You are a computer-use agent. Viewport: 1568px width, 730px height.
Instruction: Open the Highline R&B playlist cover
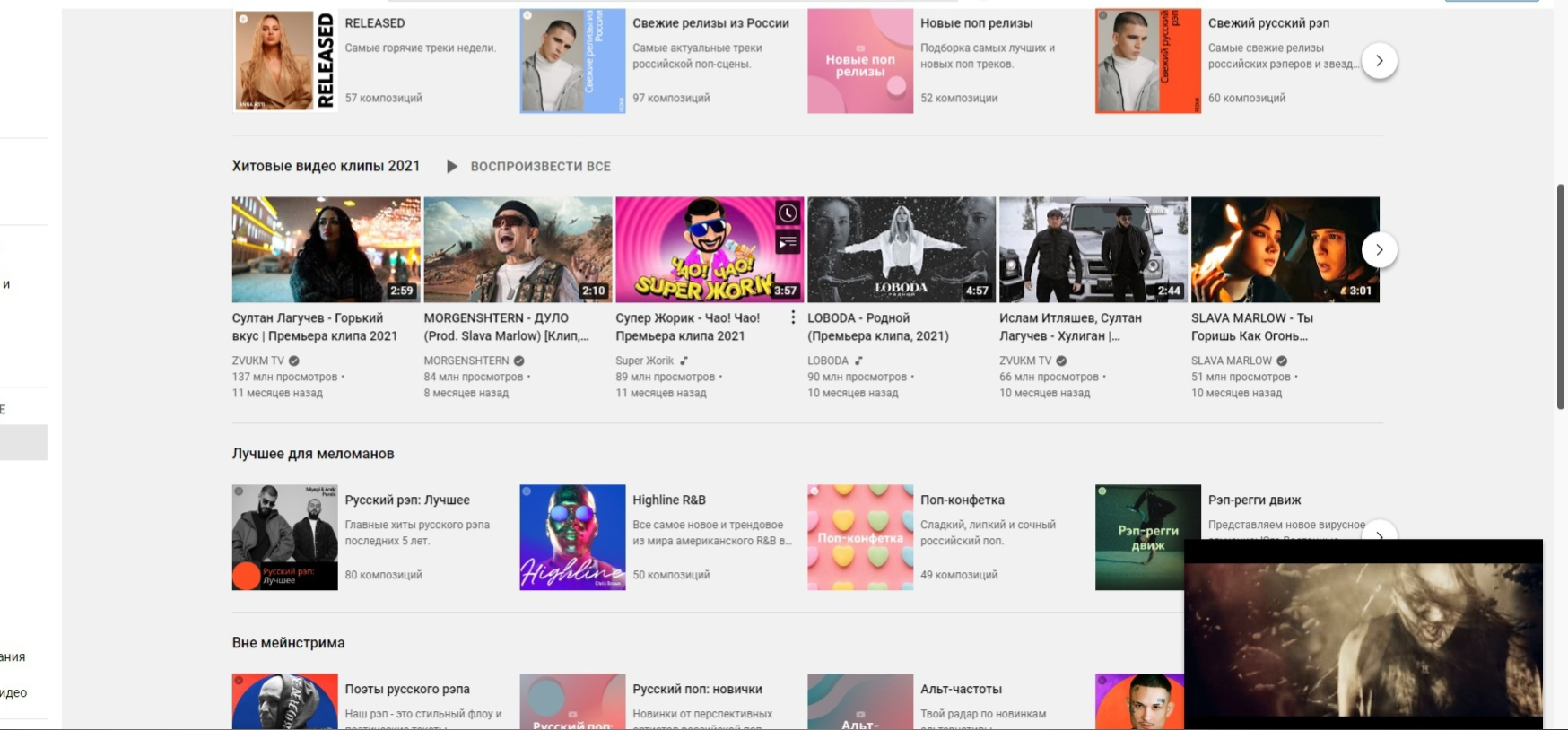click(572, 537)
